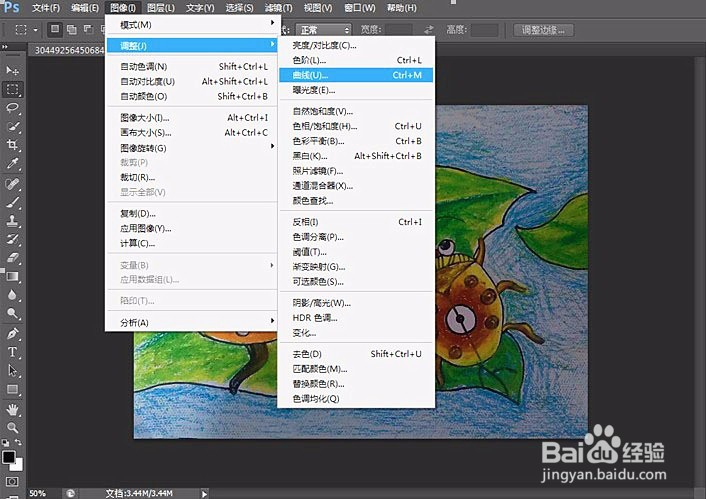Open the 编辑(E) menu
This screenshot has width=706, height=499.
pyautogui.click(x=85, y=8)
